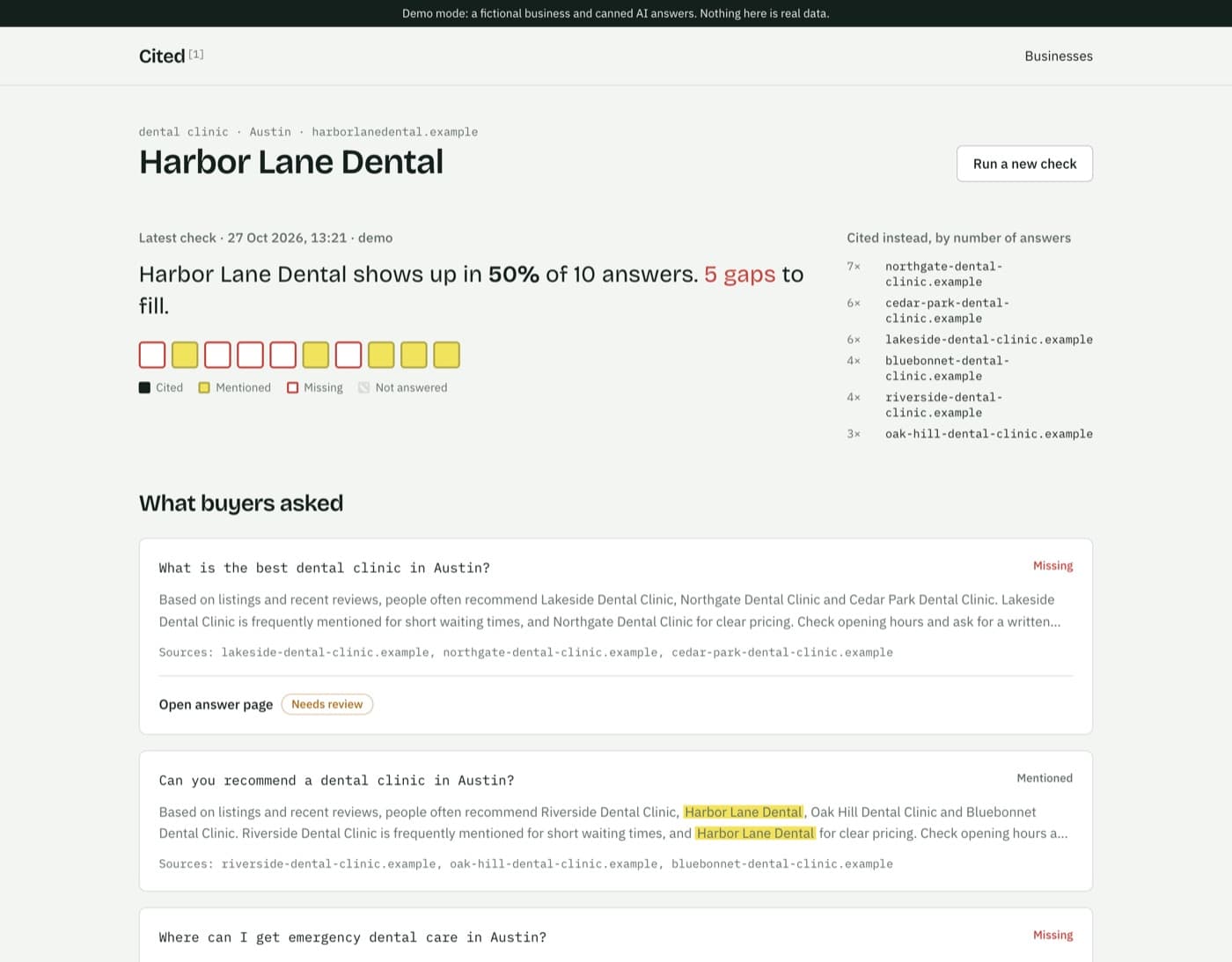This screenshot has height=962, width=1232.
Task: Click the "Harbor Lane Dental" page heading
Action: 291,162
